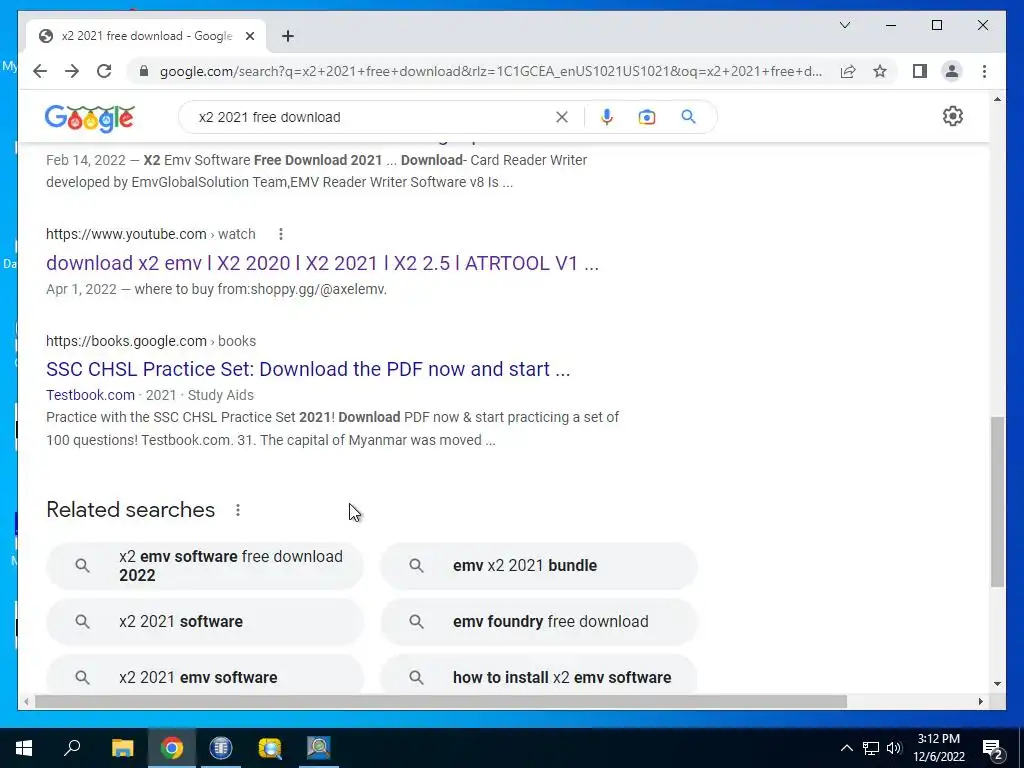Open Windows taskbar search
The height and width of the screenshot is (768, 1024).
coord(72,748)
